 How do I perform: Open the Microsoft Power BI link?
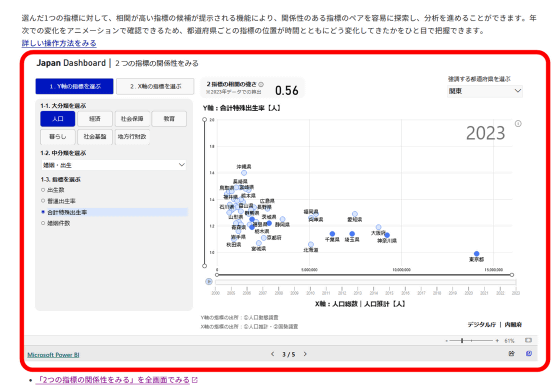[54, 355]
